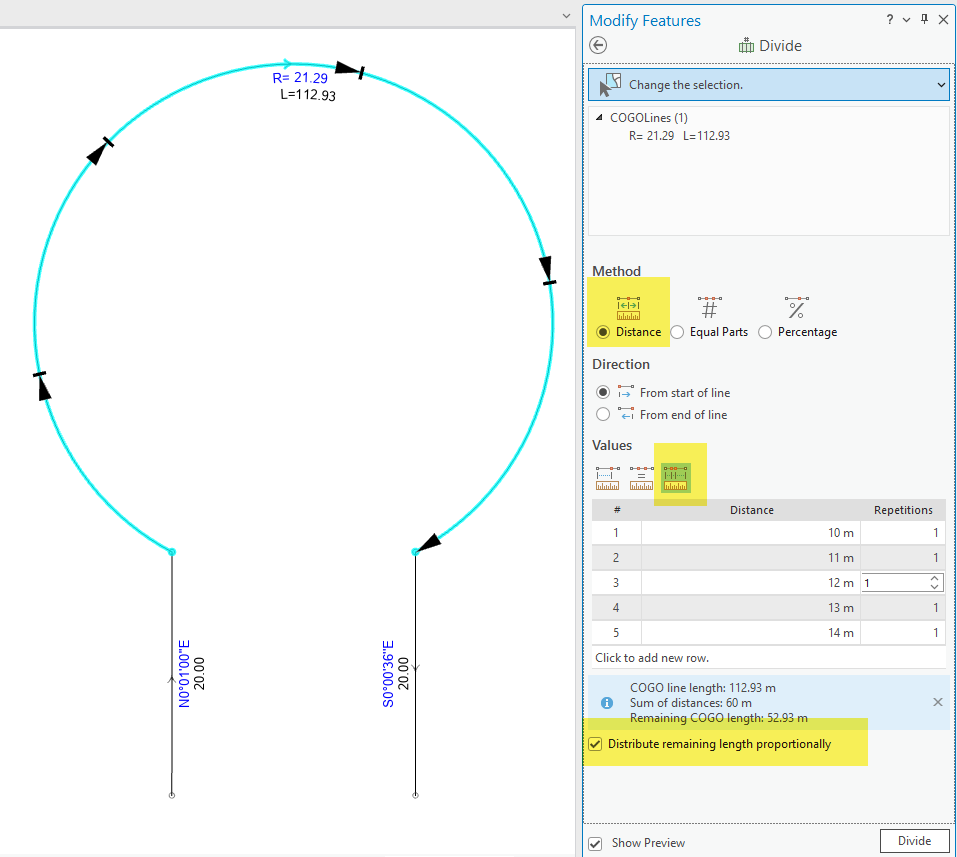957x857 pixels.
Task: Toggle auto-hide pin of Modify Features pane
Action: (x=925, y=20)
